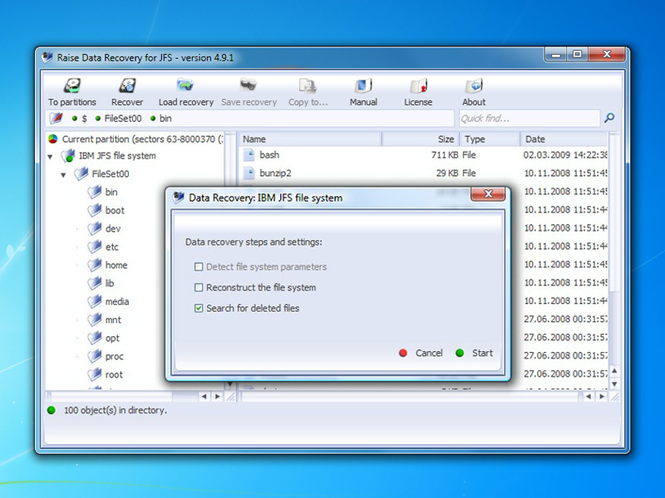Select the lib folder in tree
The height and width of the screenshot is (498, 665).
tap(101, 283)
